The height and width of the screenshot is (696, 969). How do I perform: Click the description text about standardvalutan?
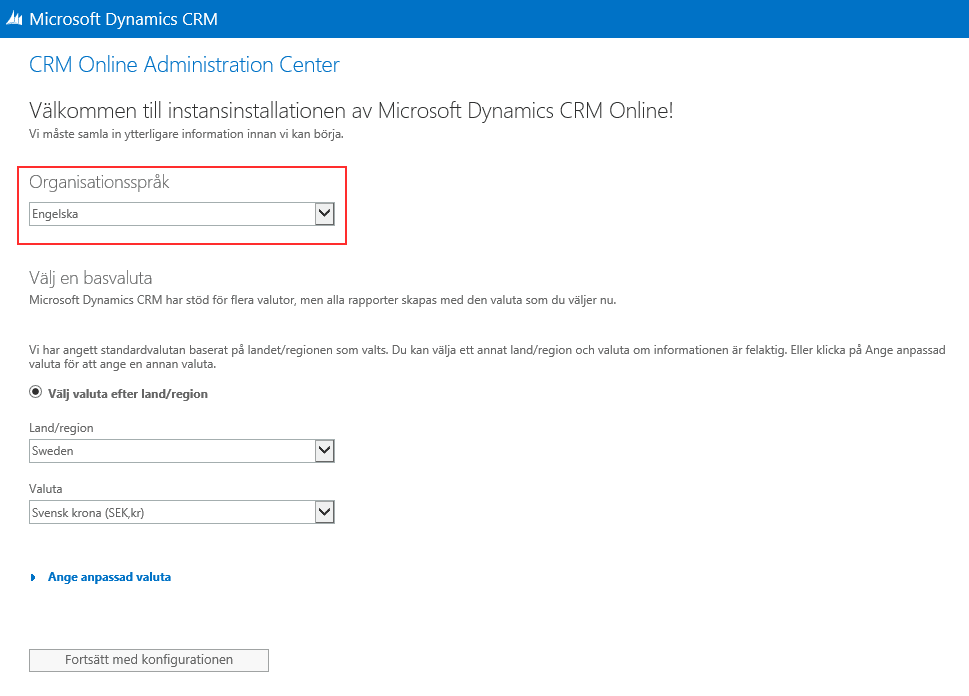487,357
